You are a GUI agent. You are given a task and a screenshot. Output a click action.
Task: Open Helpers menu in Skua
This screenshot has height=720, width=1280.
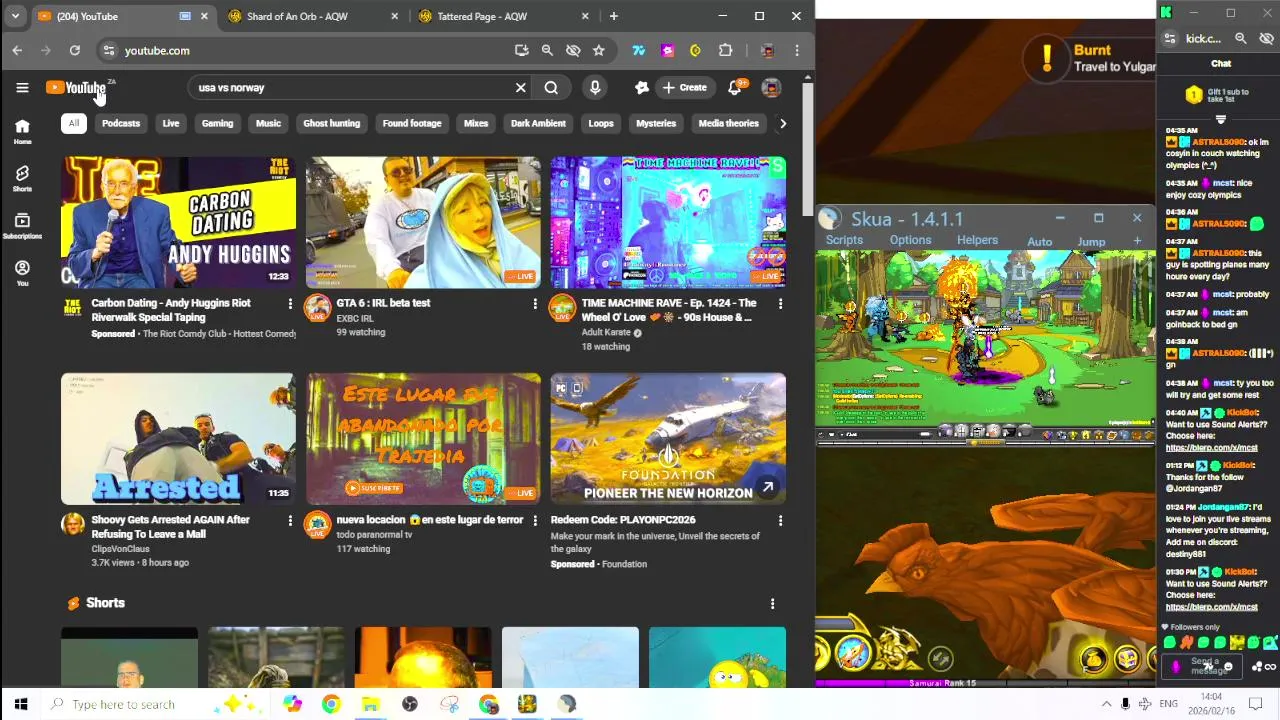pyautogui.click(x=977, y=240)
